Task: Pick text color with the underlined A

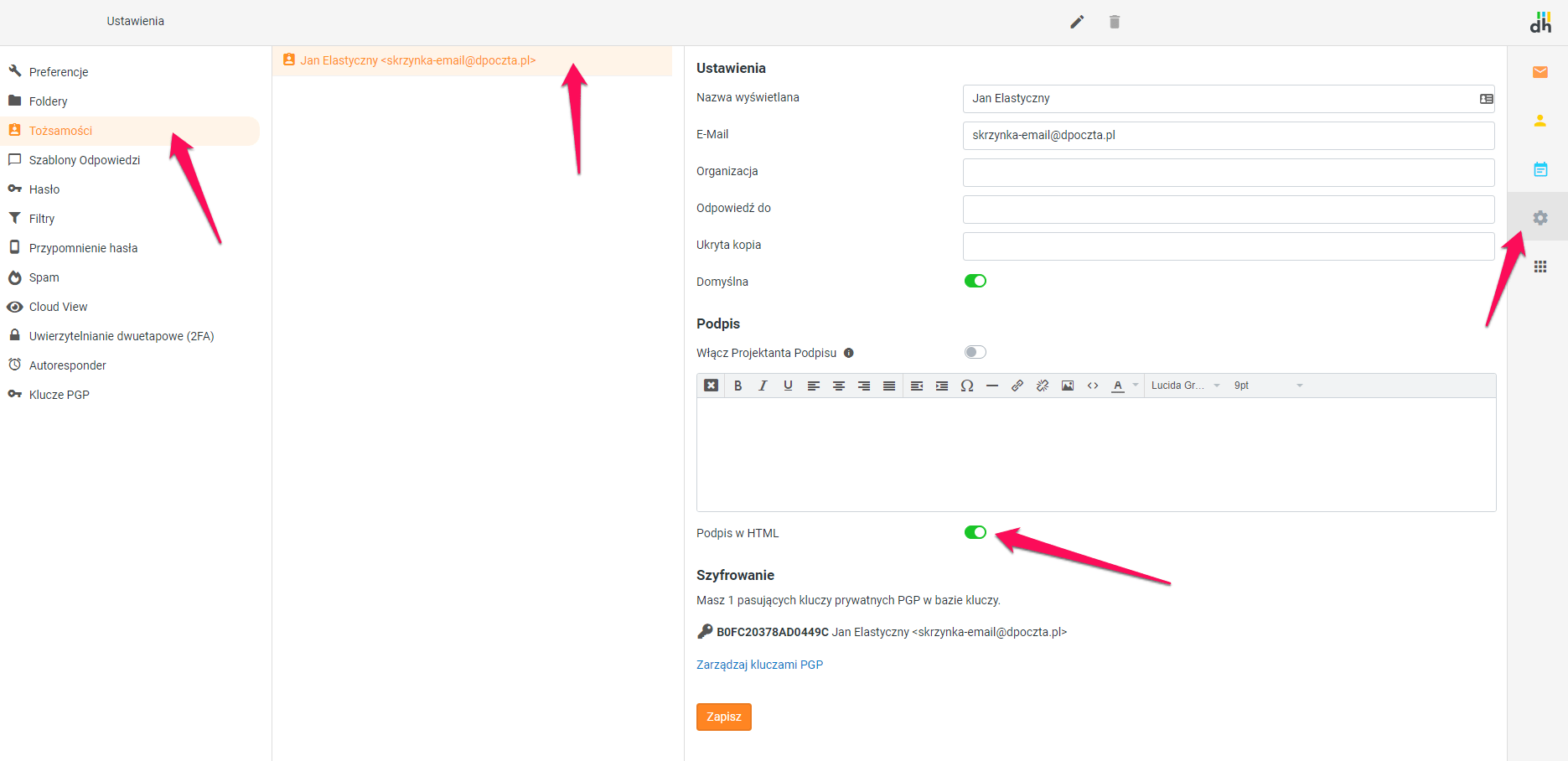Action: [1118, 386]
